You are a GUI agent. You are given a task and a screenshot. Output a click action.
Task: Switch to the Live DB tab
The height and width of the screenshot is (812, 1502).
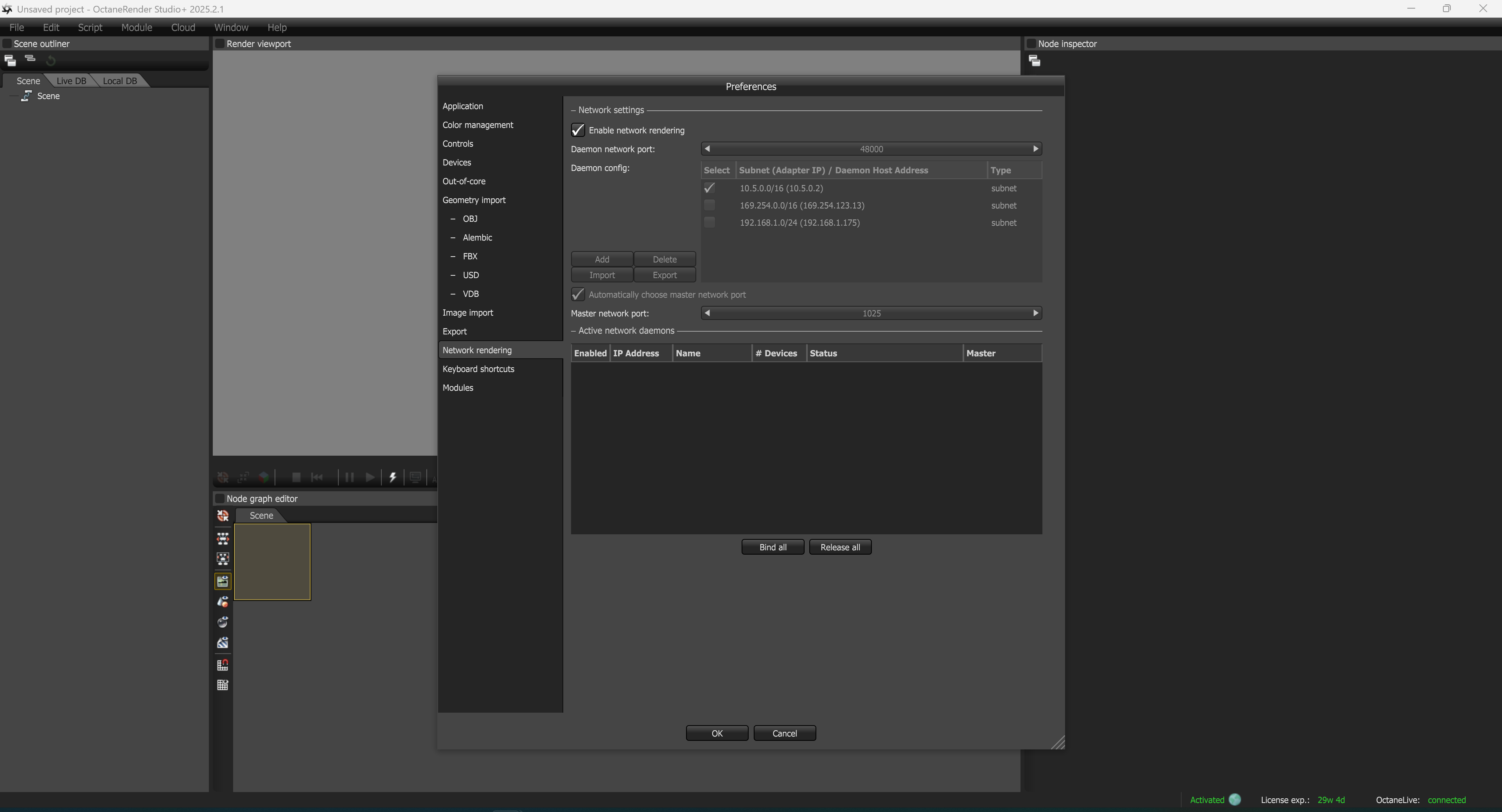(x=71, y=81)
